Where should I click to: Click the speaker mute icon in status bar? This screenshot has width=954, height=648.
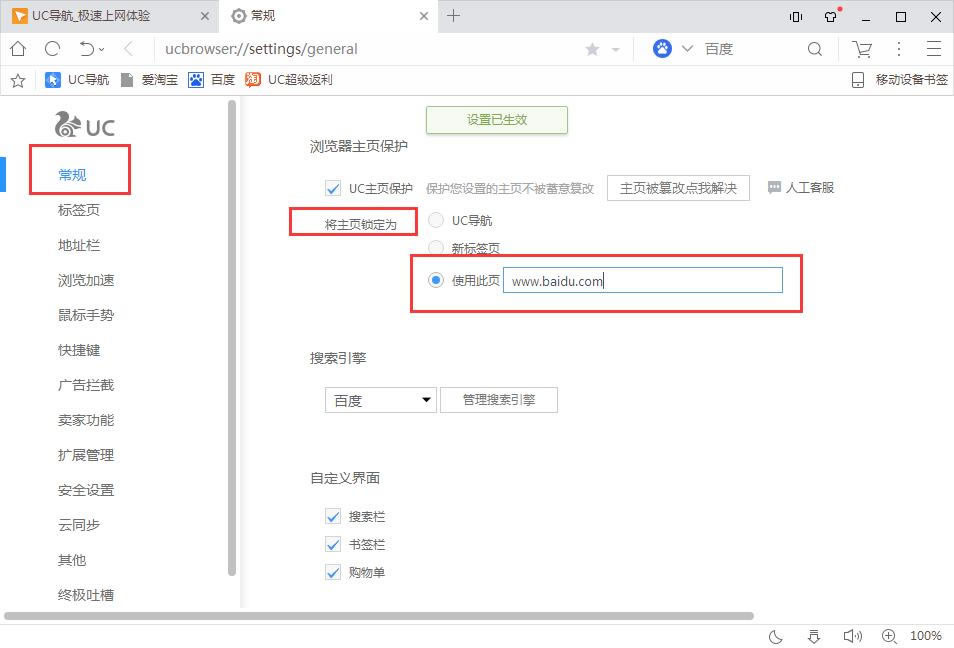[x=852, y=636]
